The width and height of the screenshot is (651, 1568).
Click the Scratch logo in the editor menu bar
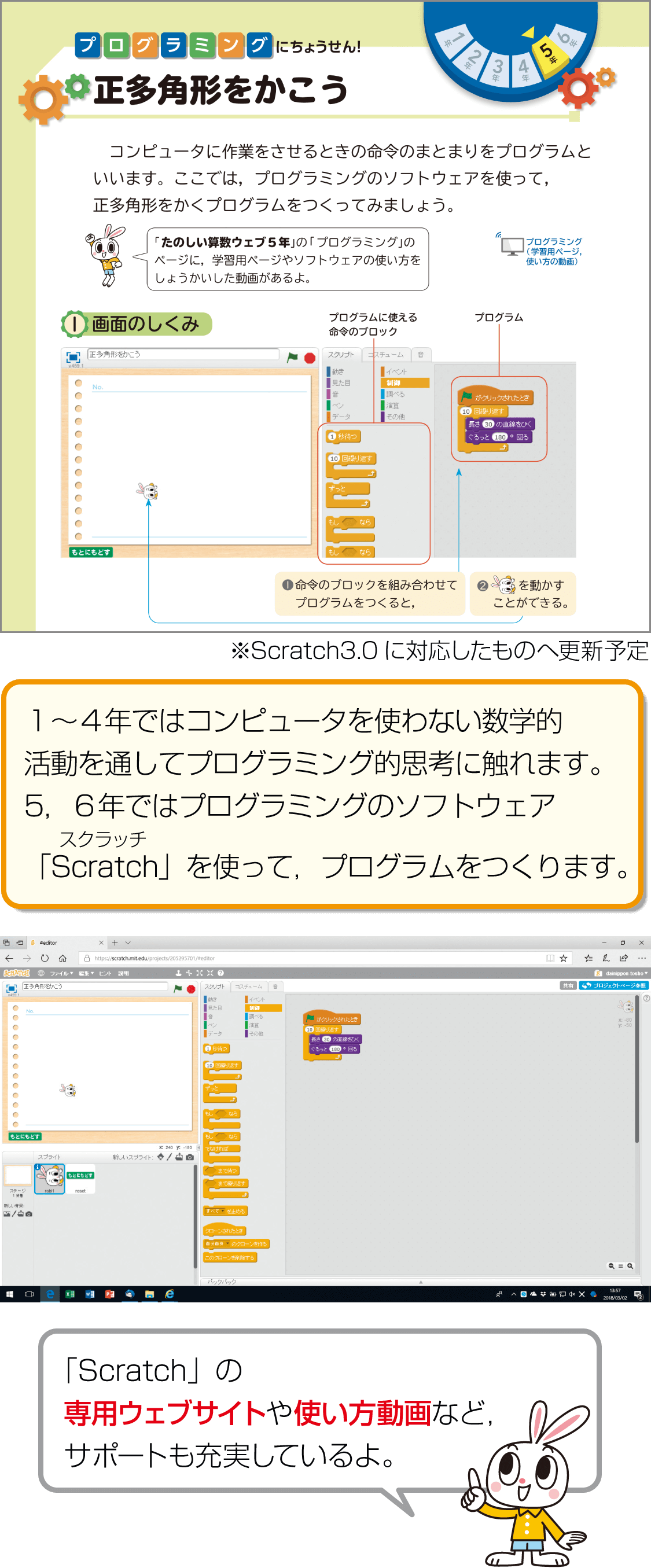click(16, 973)
